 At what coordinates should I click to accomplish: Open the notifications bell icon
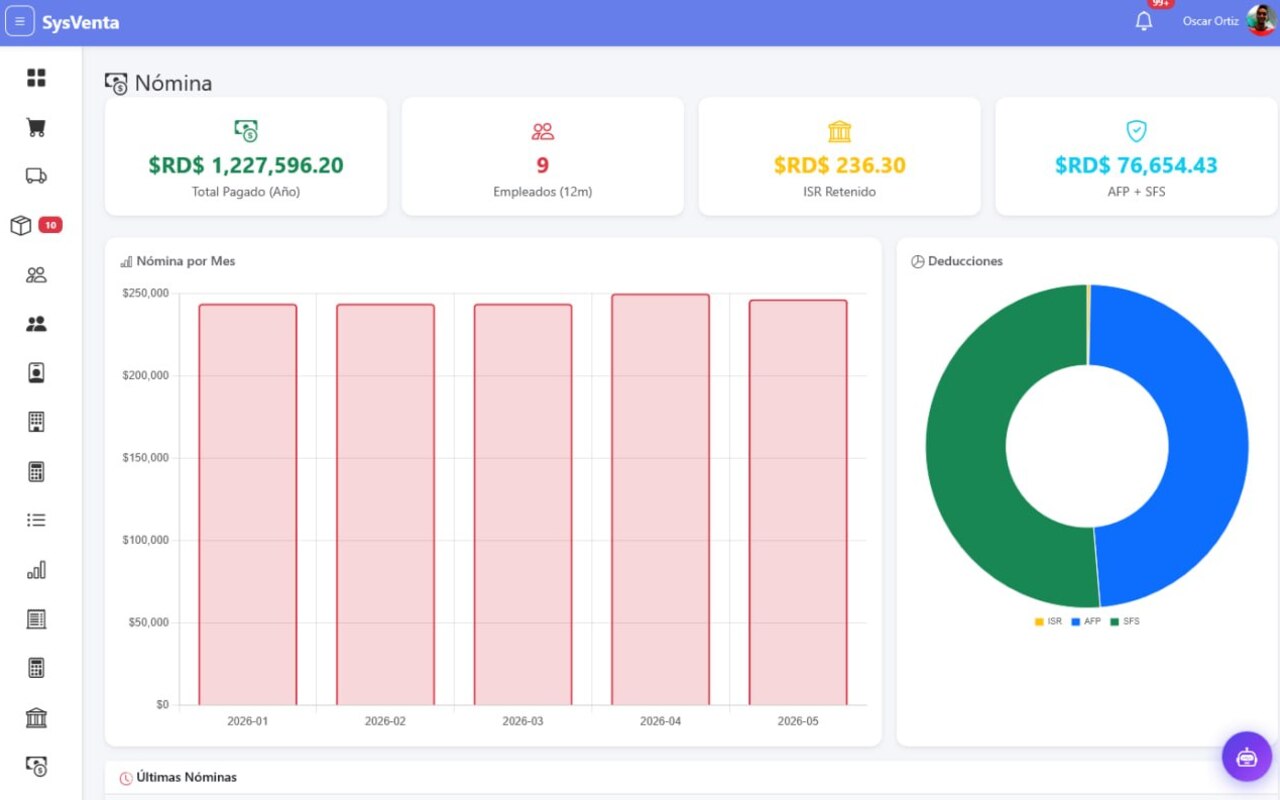pos(1144,21)
